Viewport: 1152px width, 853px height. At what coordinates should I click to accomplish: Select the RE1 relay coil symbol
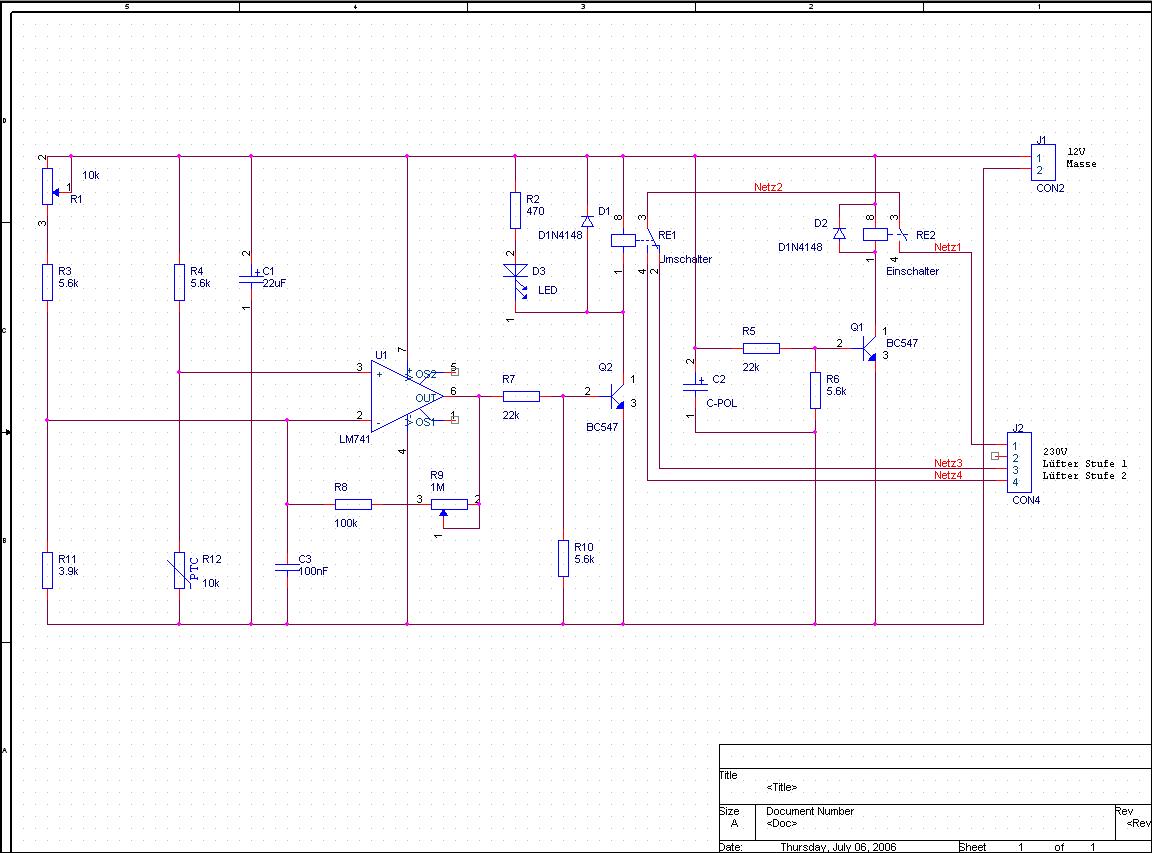(x=623, y=240)
